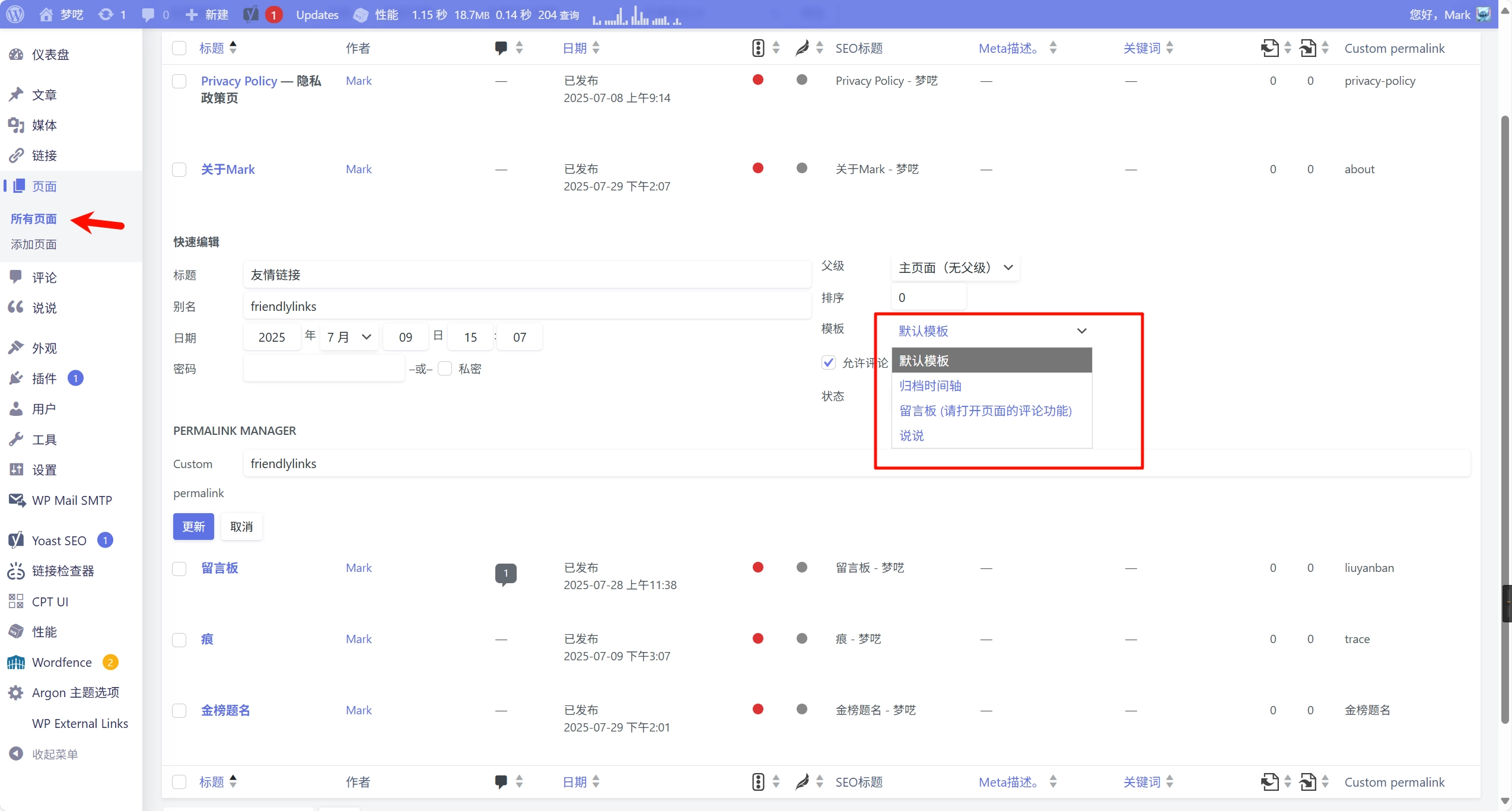Select 添加页面 submenu item
The image size is (1512, 811).
[34, 244]
